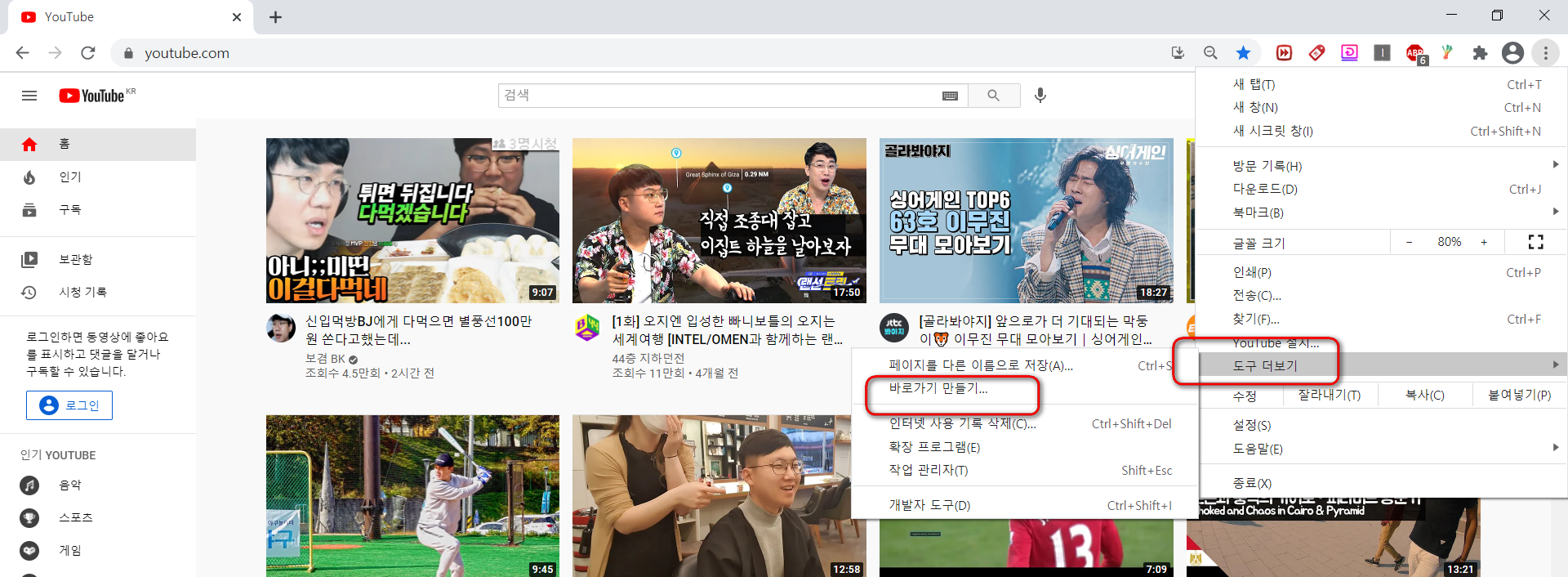Select 찾기(F)... menu item
The width and height of the screenshot is (1568, 577).
(1382, 319)
